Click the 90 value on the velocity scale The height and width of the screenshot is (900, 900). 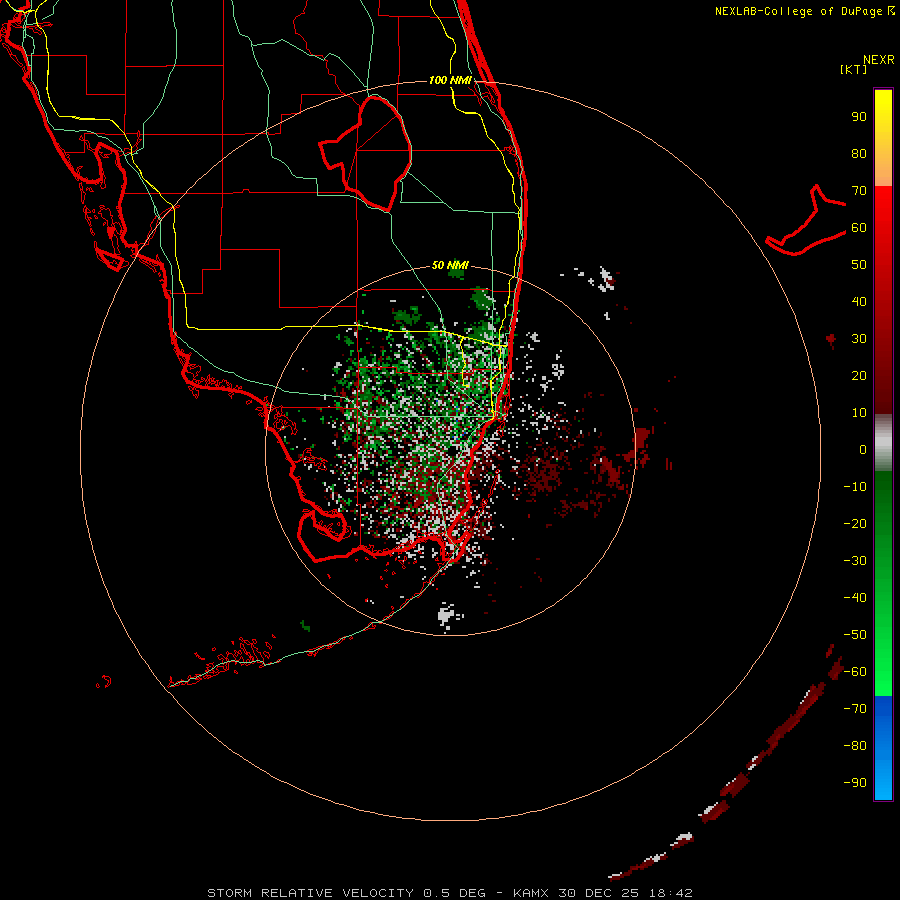pyautogui.click(x=859, y=117)
